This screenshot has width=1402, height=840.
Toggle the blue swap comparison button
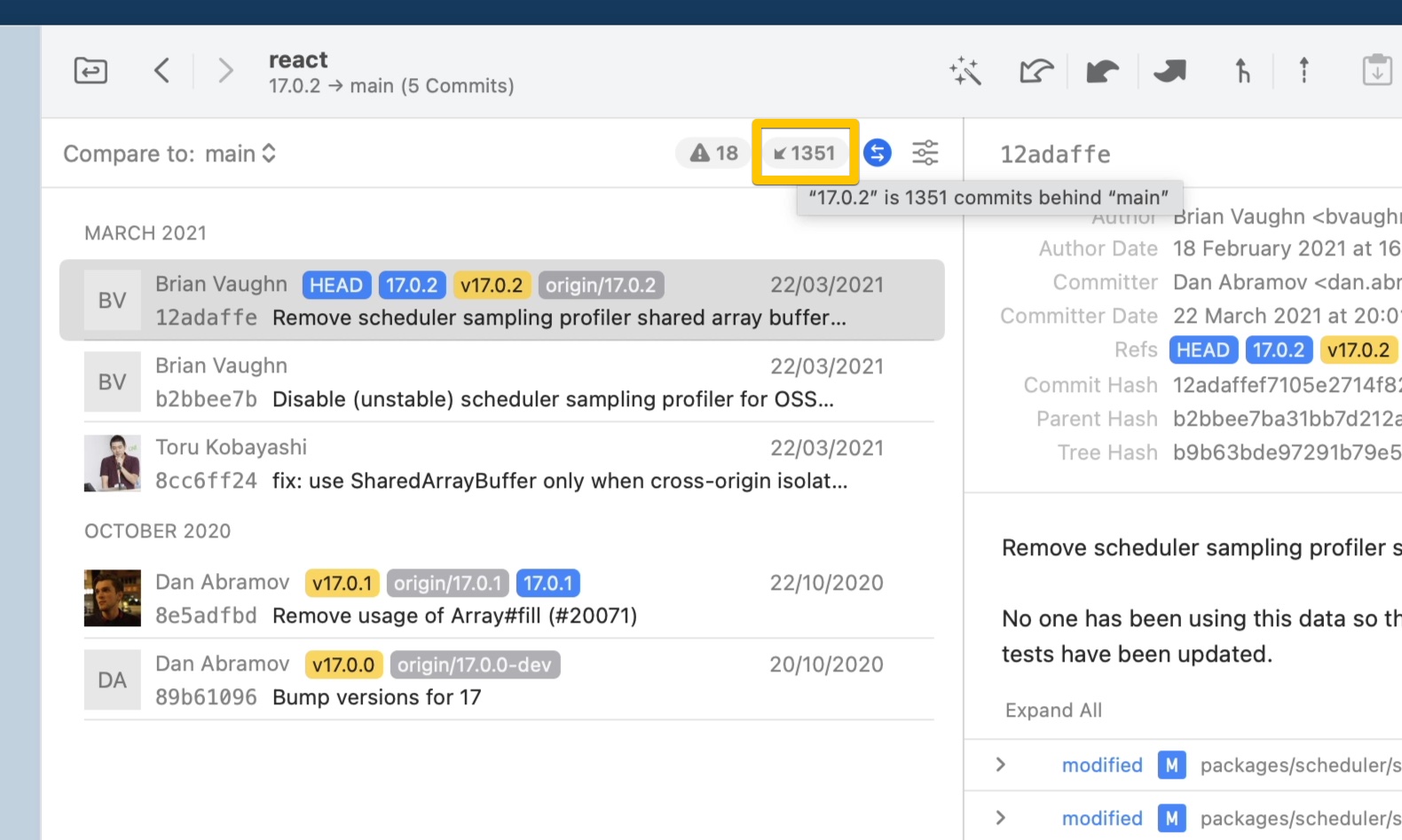pos(877,153)
